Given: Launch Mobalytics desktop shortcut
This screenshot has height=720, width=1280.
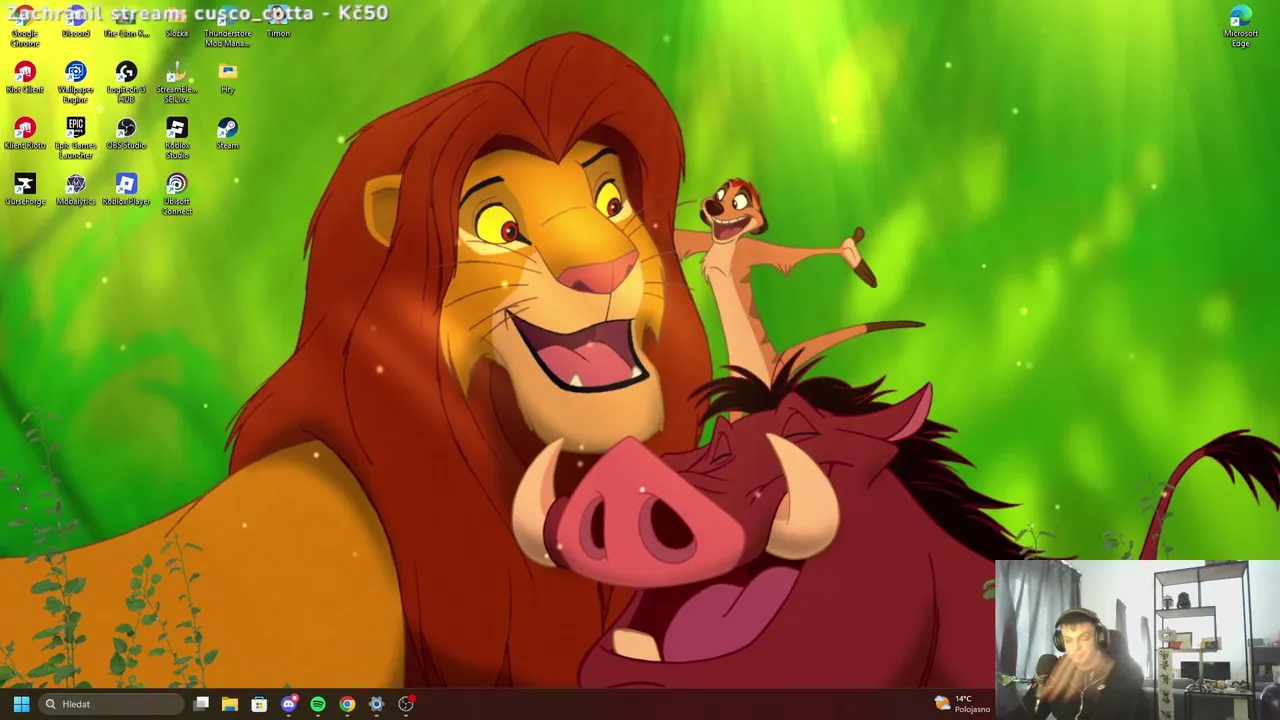Looking at the screenshot, I should pyautogui.click(x=76, y=189).
